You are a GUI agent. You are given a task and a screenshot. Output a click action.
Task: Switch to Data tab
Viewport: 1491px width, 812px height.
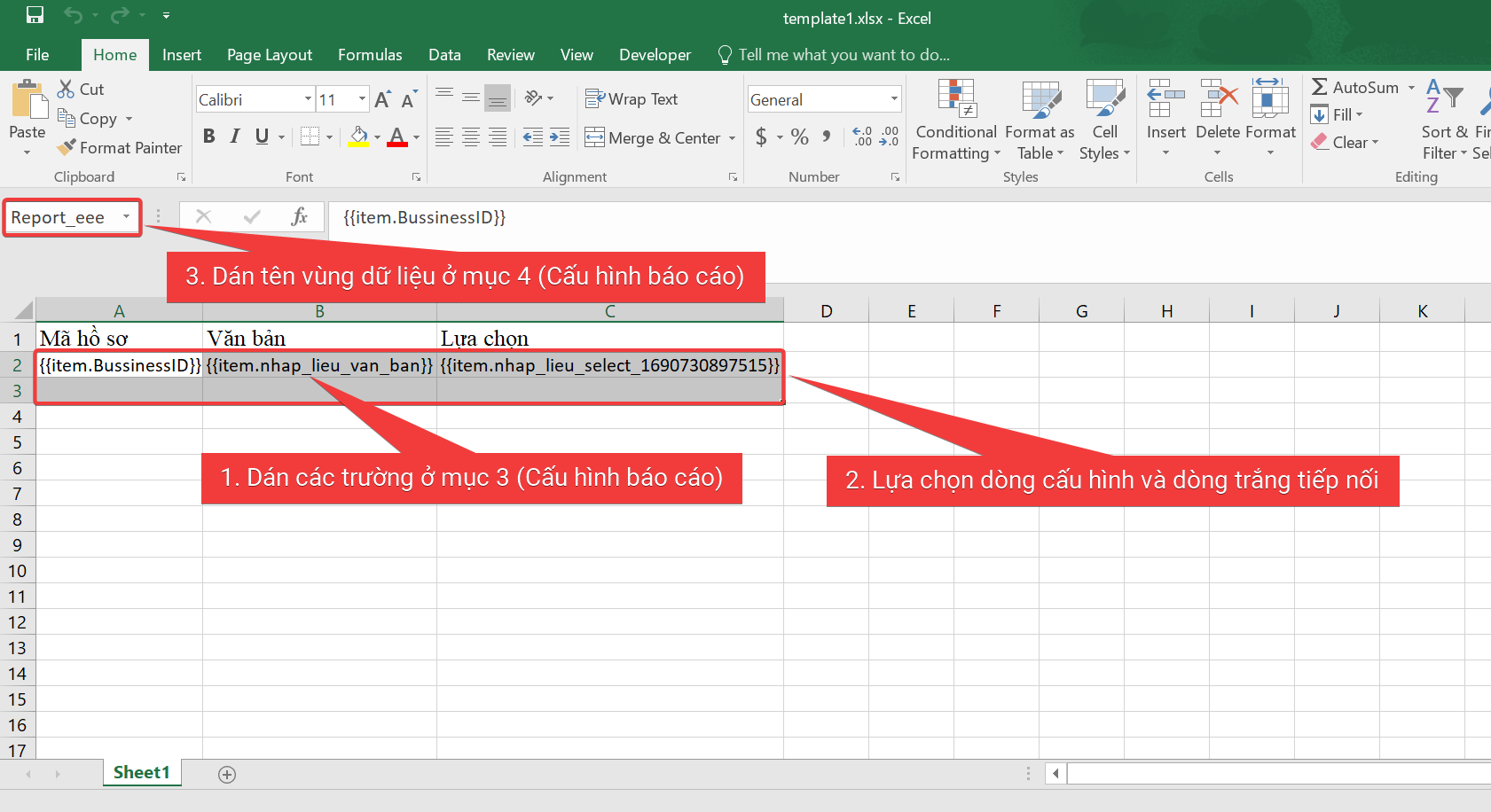pyautogui.click(x=444, y=54)
